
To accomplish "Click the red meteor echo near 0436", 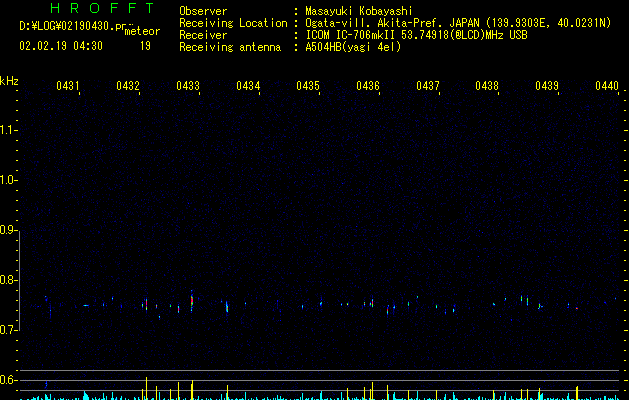I will (372, 302).
